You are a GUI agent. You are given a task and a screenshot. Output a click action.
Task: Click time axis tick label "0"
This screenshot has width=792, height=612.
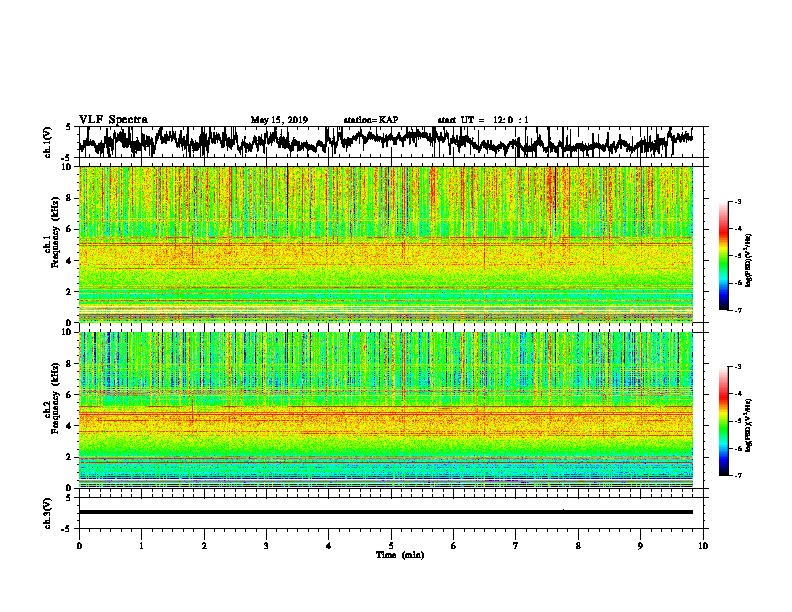(79, 545)
